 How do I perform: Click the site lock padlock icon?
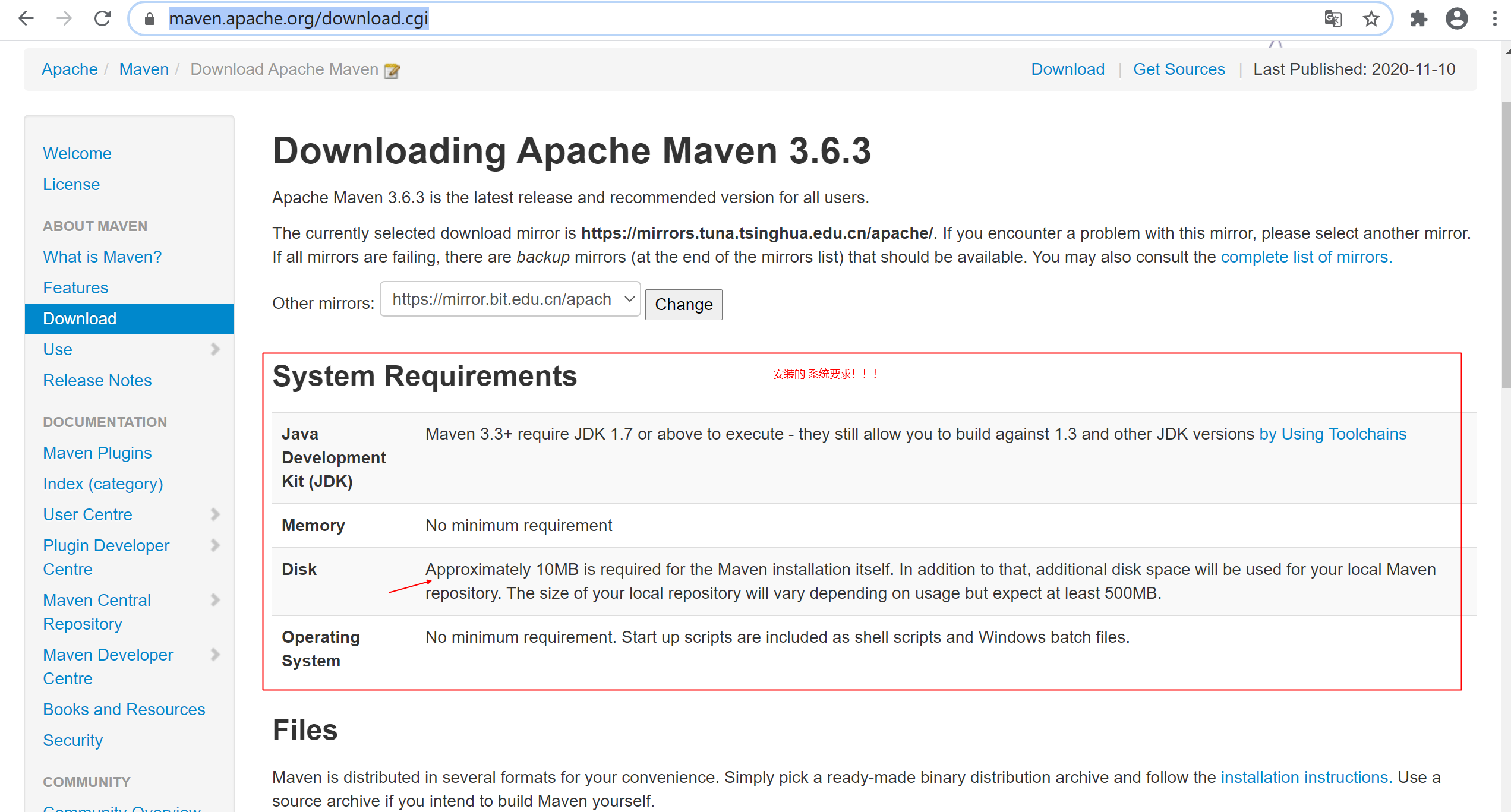150,19
